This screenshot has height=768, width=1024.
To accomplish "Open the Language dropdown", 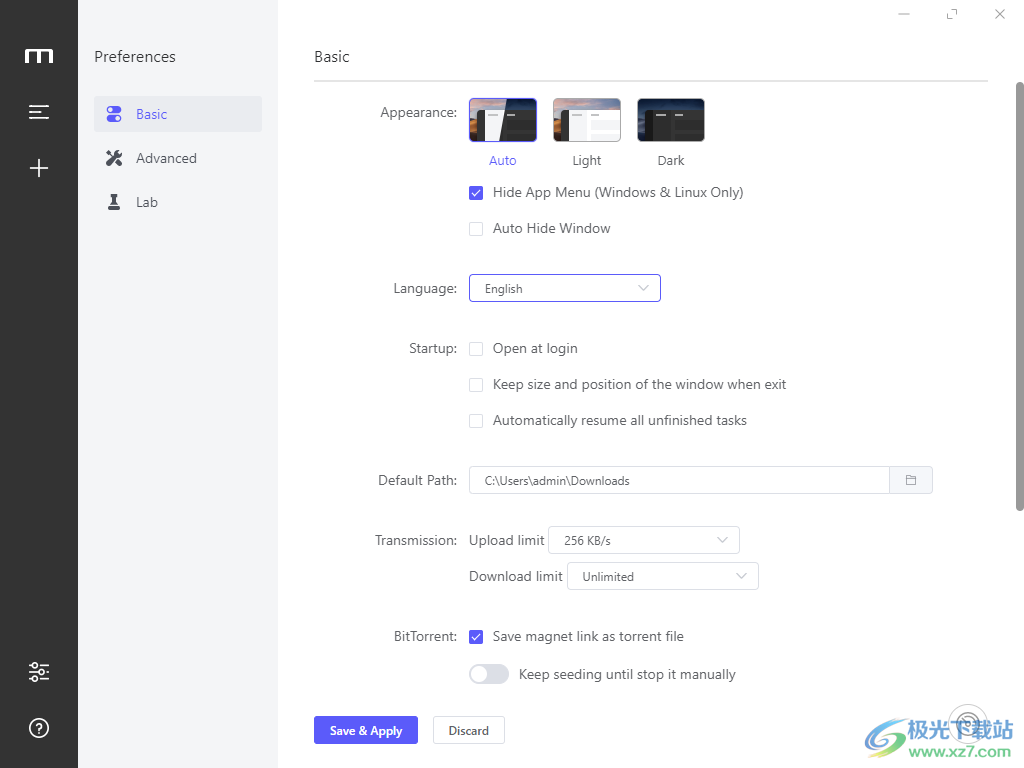I will [564, 288].
